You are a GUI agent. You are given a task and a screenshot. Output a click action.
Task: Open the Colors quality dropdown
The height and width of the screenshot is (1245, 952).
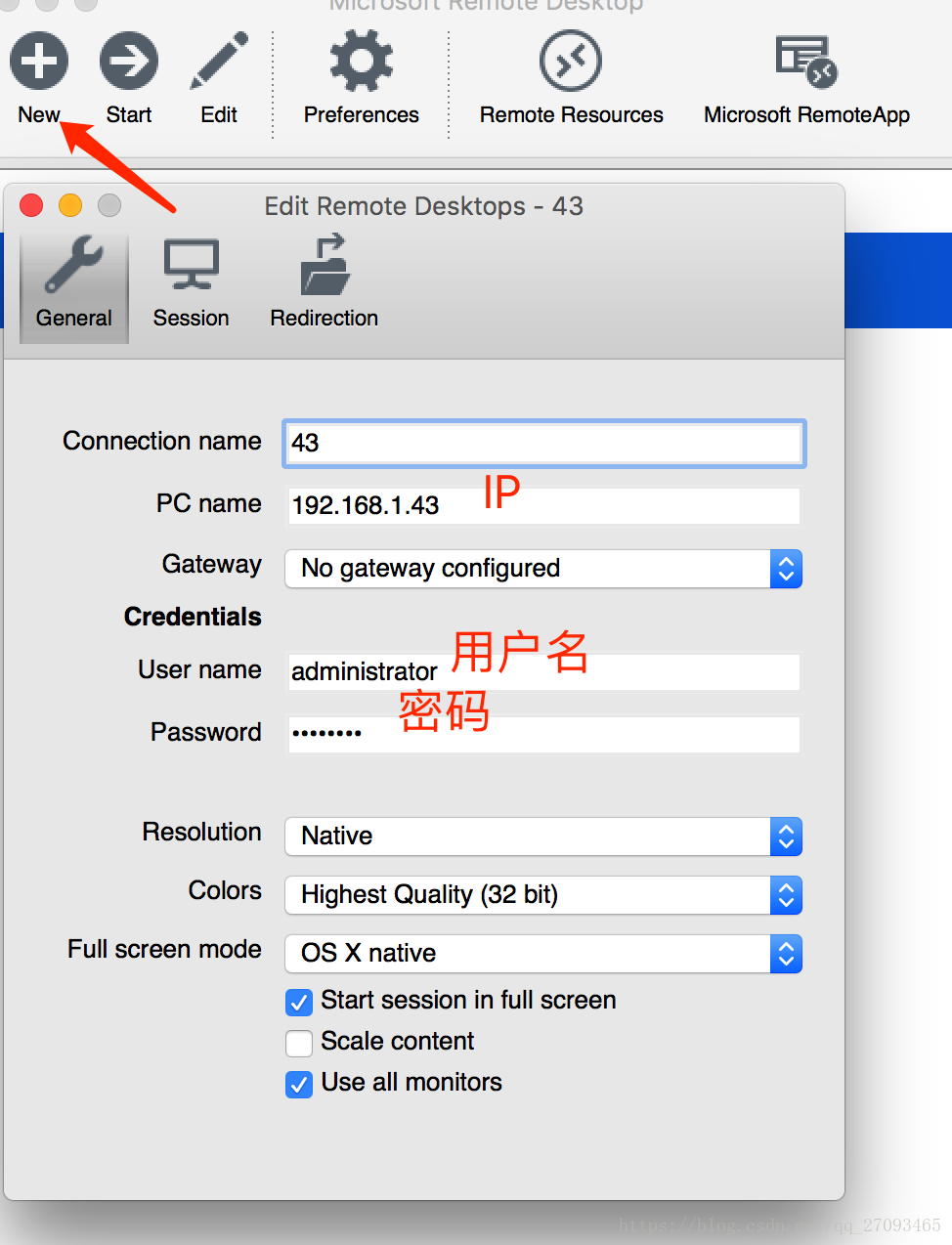tap(543, 895)
